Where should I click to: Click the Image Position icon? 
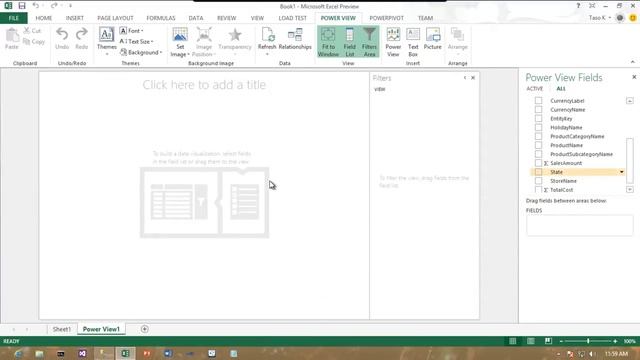pos(204,35)
